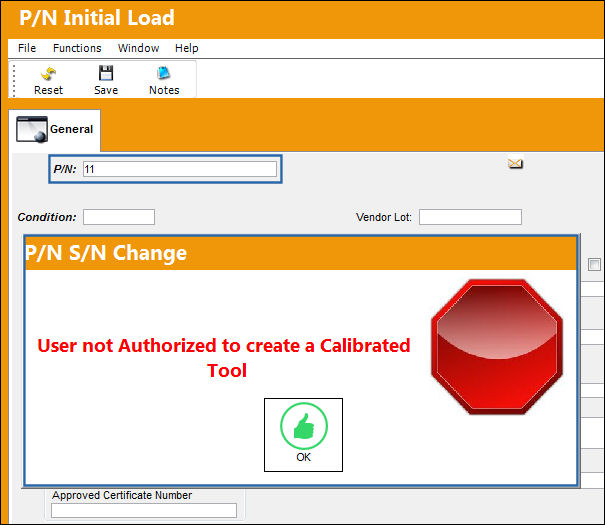This screenshot has height=525, width=605.
Task: Click the Save floppy disk icon
Action: (106, 73)
